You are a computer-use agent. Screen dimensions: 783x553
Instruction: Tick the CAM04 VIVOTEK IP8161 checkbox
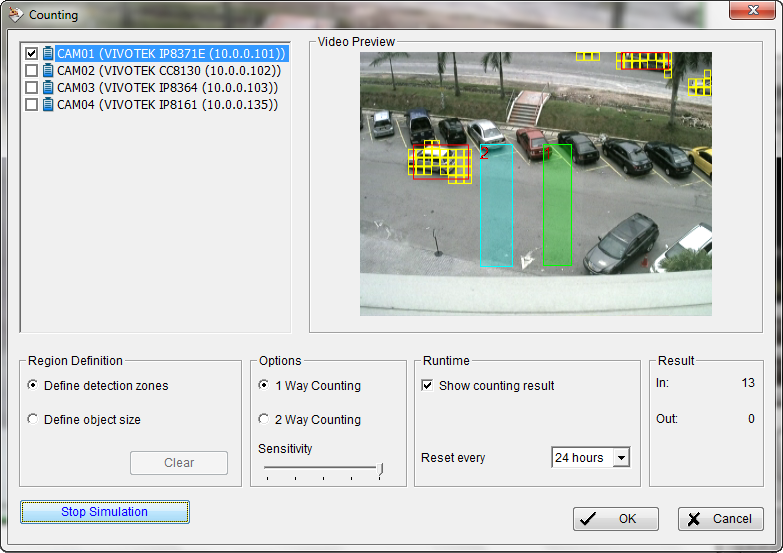[31, 104]
